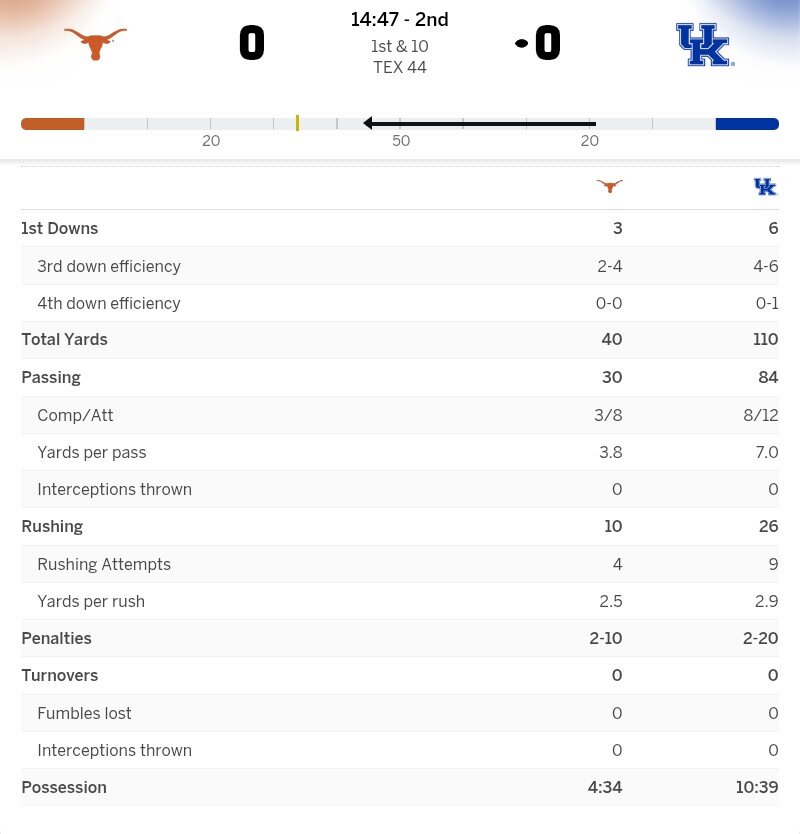Select the Penalties row label
The image size is (800, 834).
[56, 638]
